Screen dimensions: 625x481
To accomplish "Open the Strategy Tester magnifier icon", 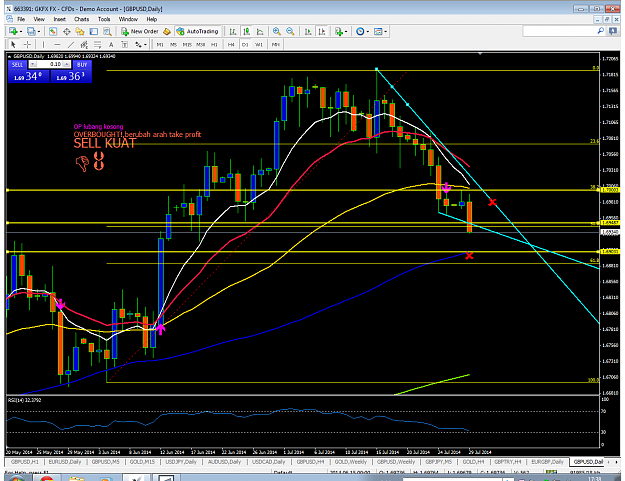I will (107, 31).
